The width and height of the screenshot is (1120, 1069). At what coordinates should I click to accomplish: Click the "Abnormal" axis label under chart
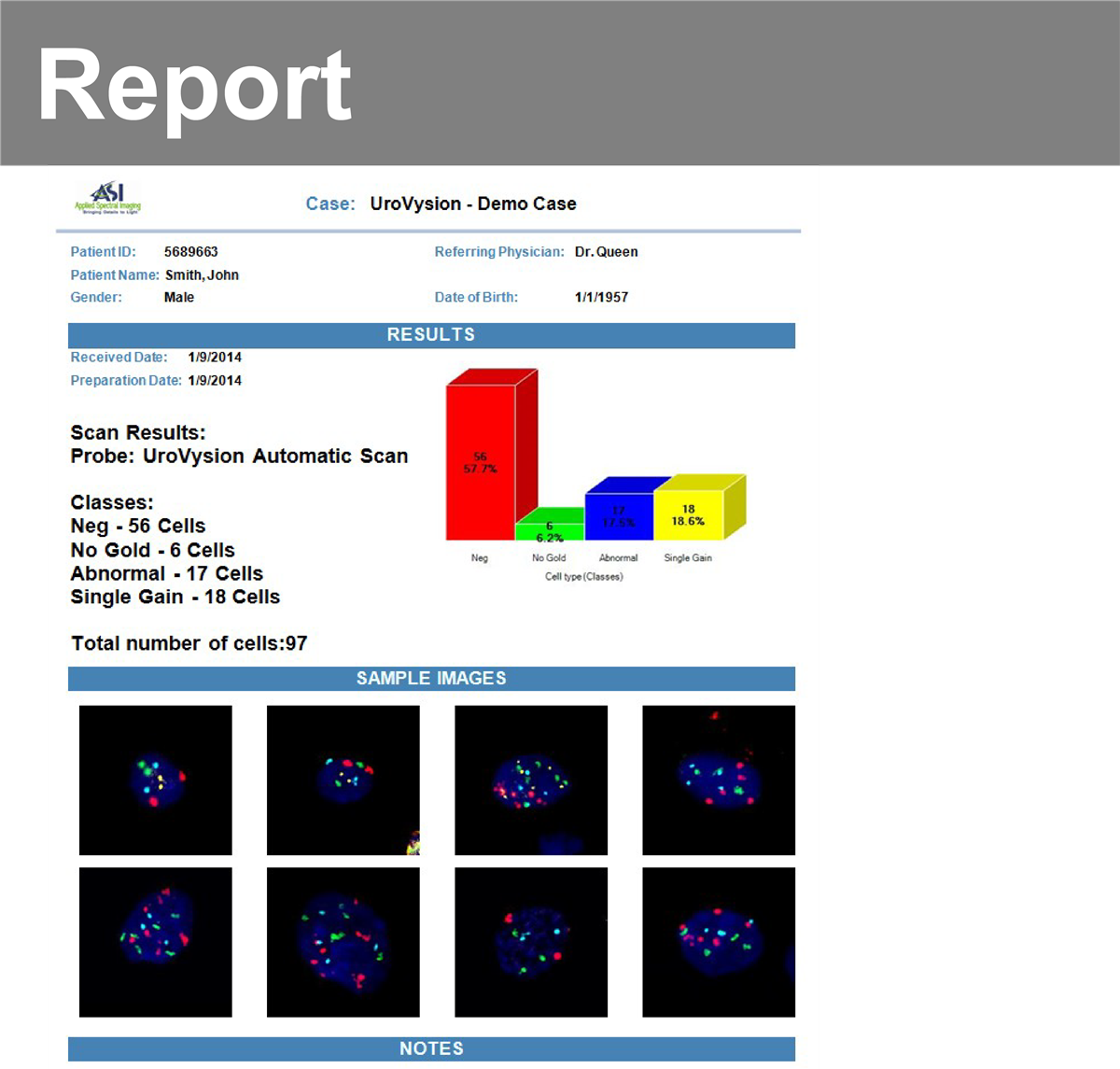(x=619, y=558)
